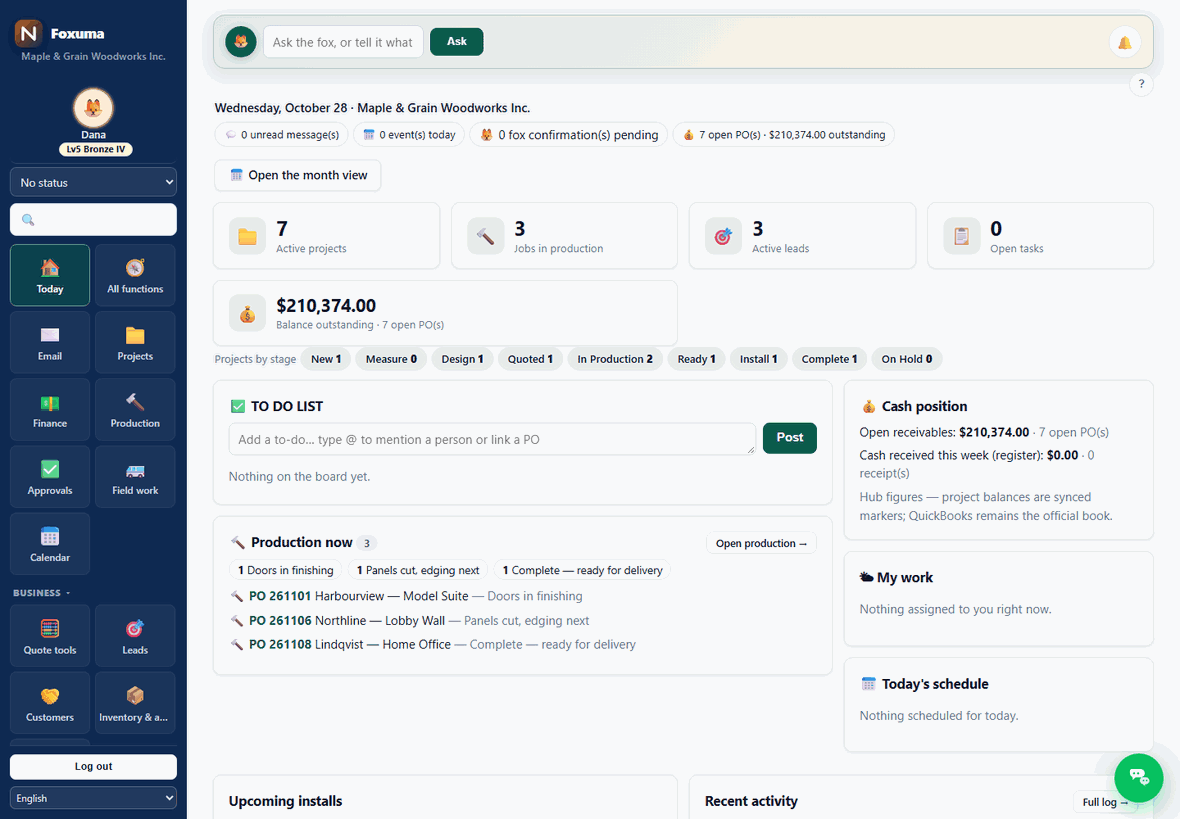The height and width of the screenshot is (819, 1180).
Task: Click the 0 events today chip
Action: (x=409, y=135)
